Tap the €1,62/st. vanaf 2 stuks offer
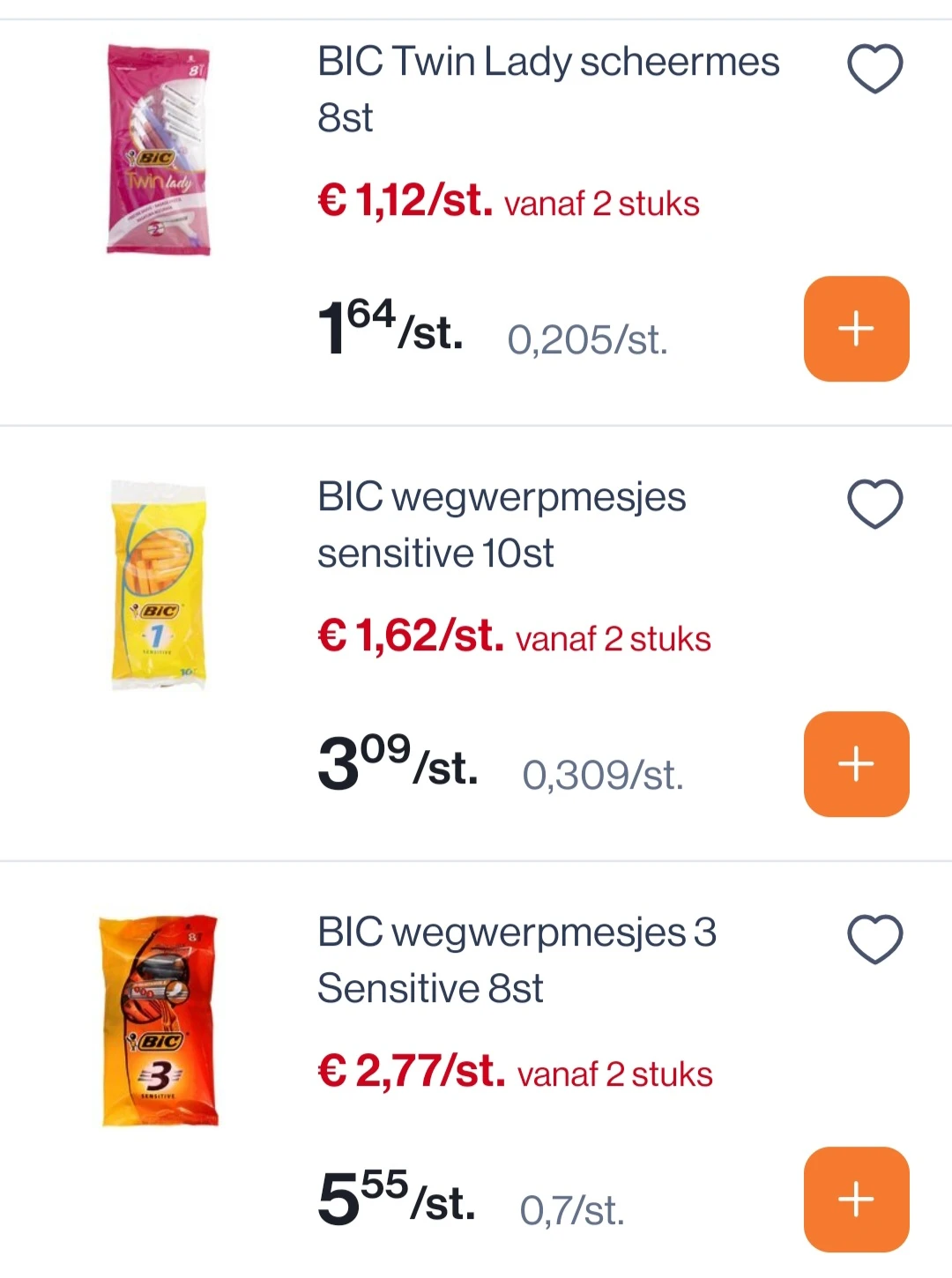Image resolution: width=952 pixels, height=1278 pixels. pos(514,635)
